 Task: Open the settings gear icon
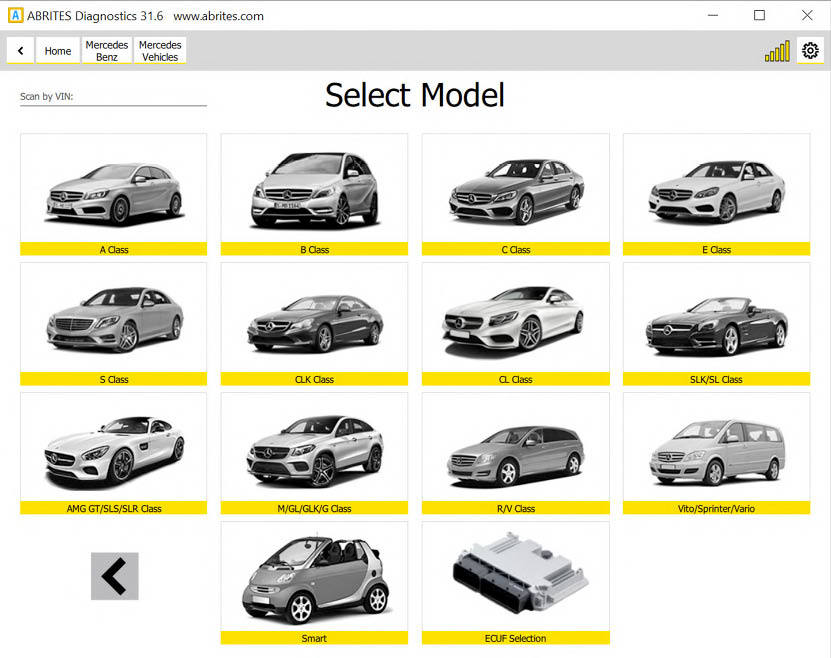[810, 50]
